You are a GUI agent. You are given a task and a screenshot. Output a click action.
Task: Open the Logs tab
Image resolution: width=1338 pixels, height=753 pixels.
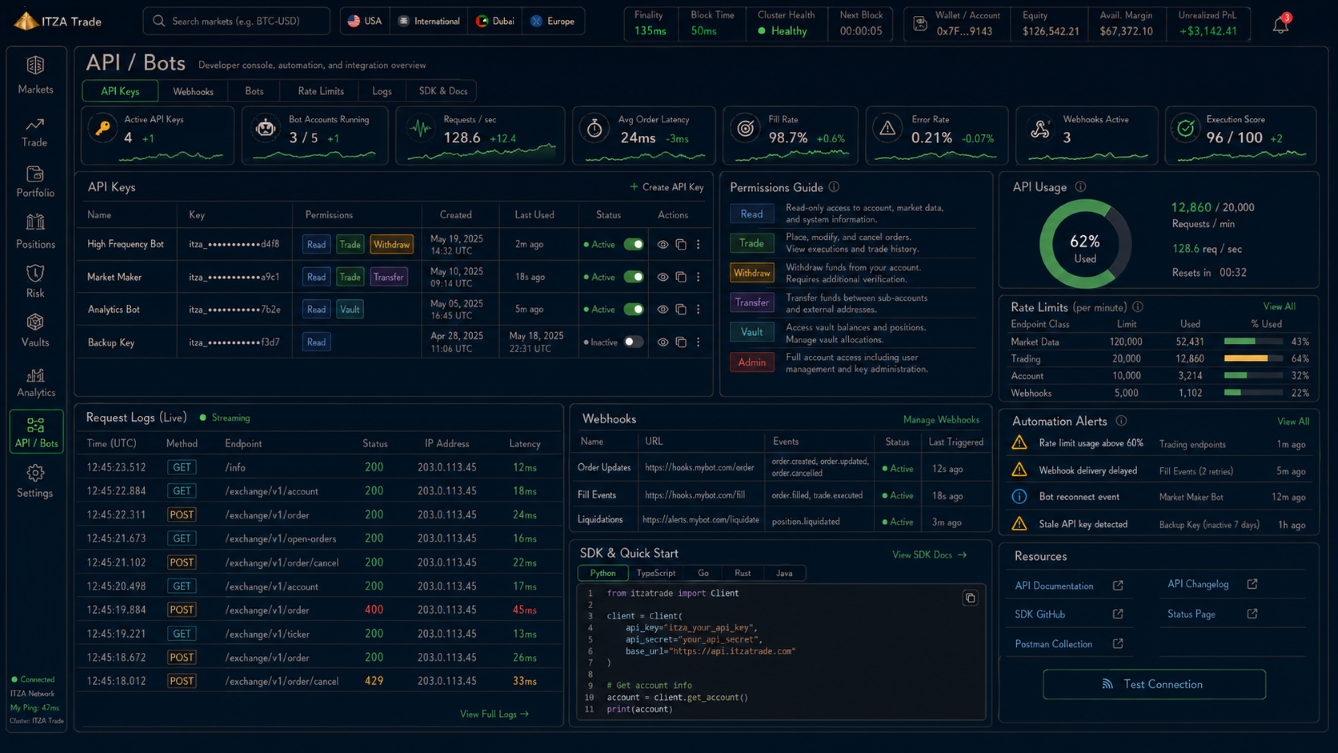pos(382,91)
